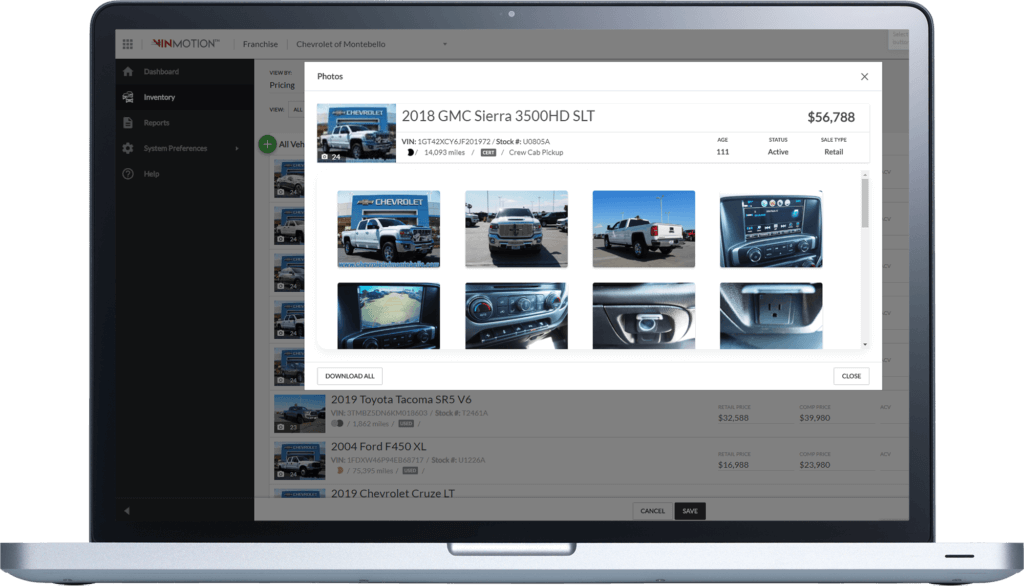
Task: Click the scroll down arrow in photo gallery
Action: click(865, 344)
